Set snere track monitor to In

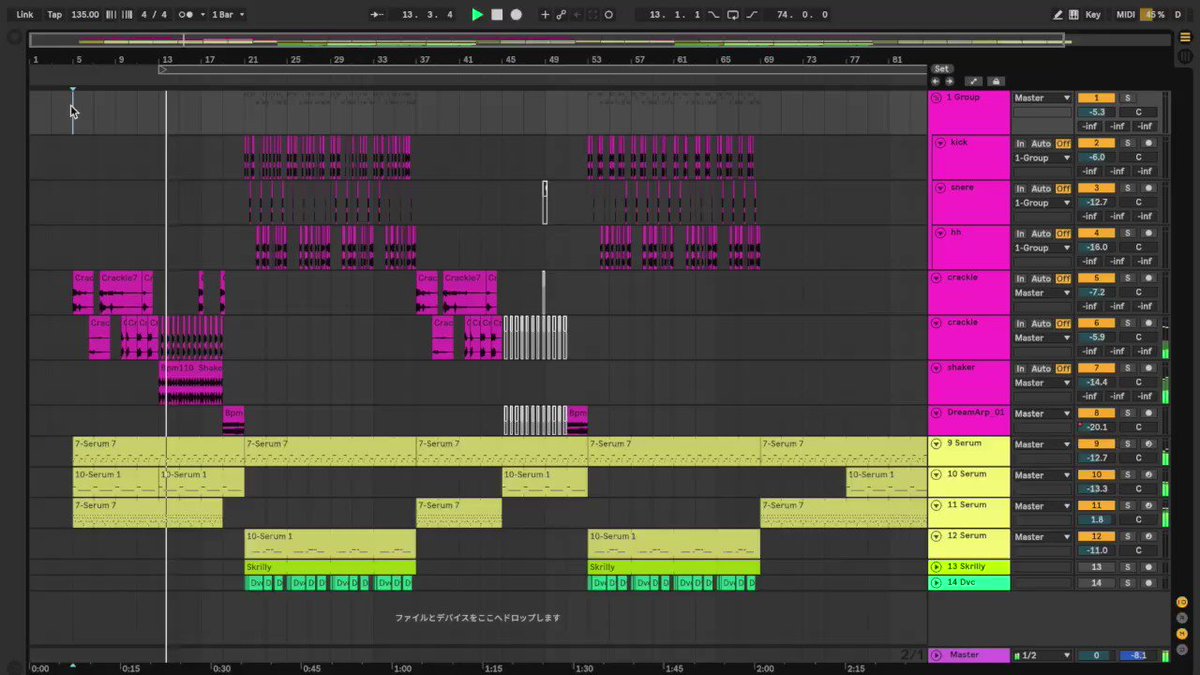click(1021, 188)
